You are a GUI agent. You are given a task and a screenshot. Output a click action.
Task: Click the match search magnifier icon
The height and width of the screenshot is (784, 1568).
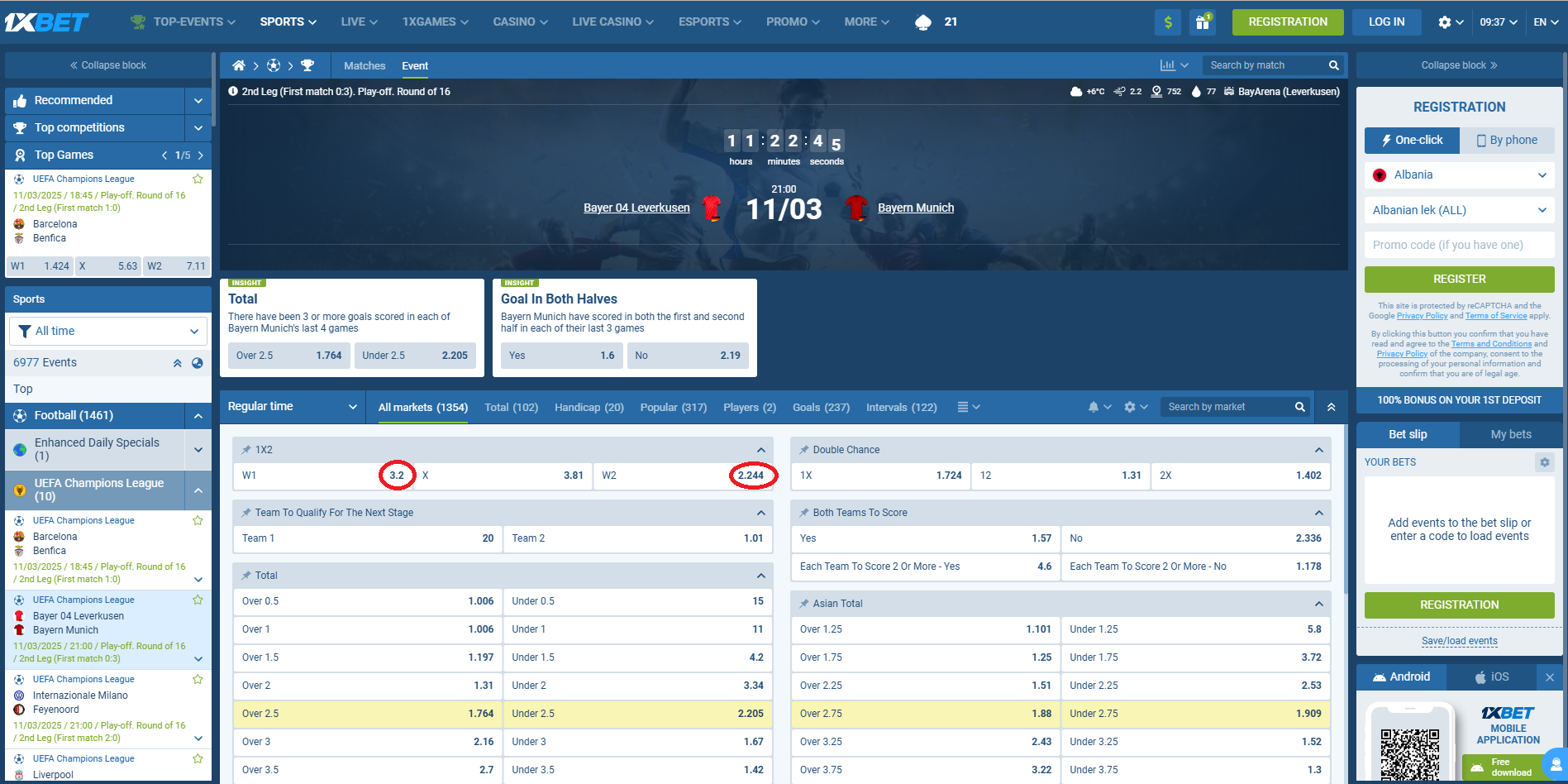click(x=1333, y=65)
